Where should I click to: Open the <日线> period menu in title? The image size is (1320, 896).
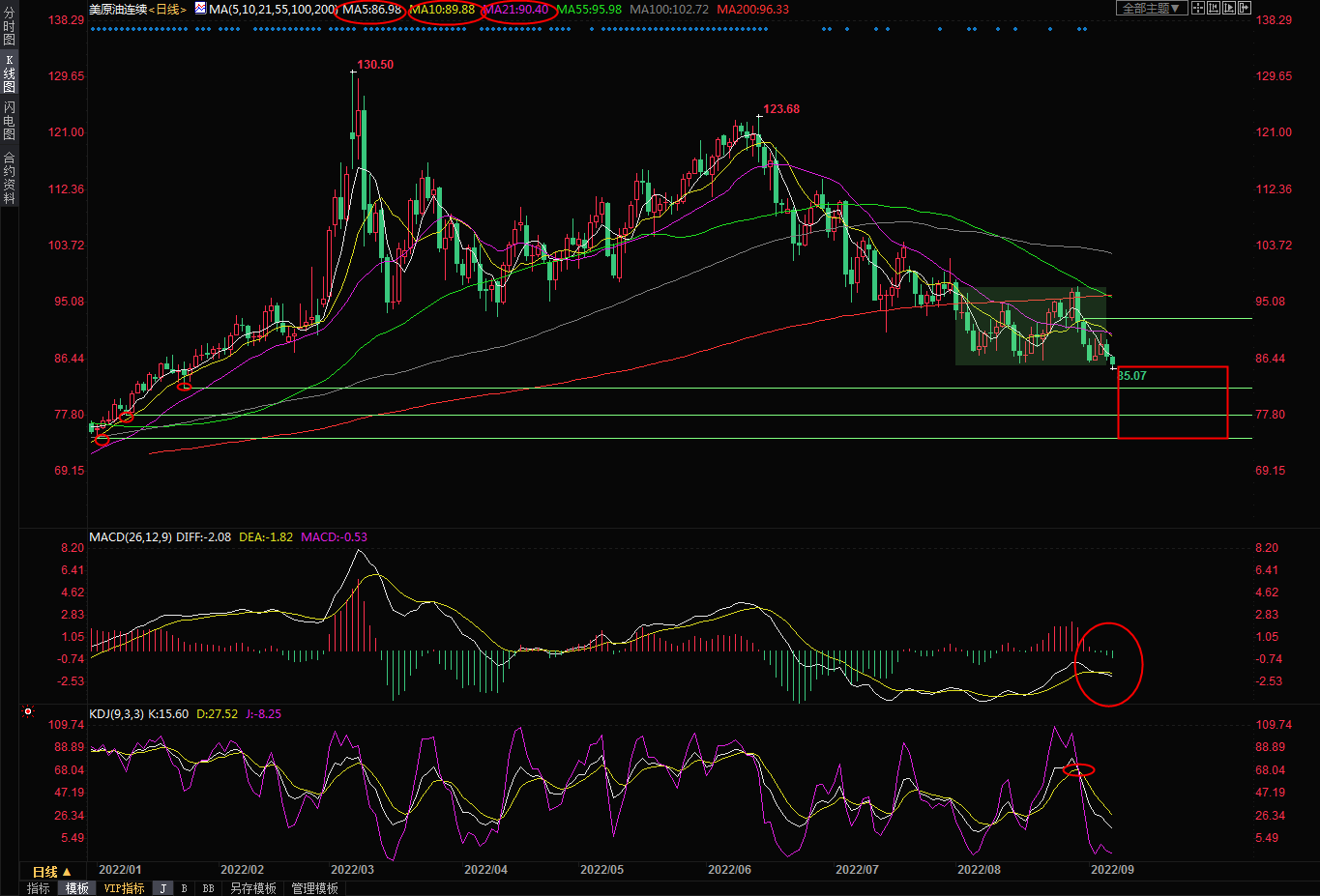click(x=168, y=9)
